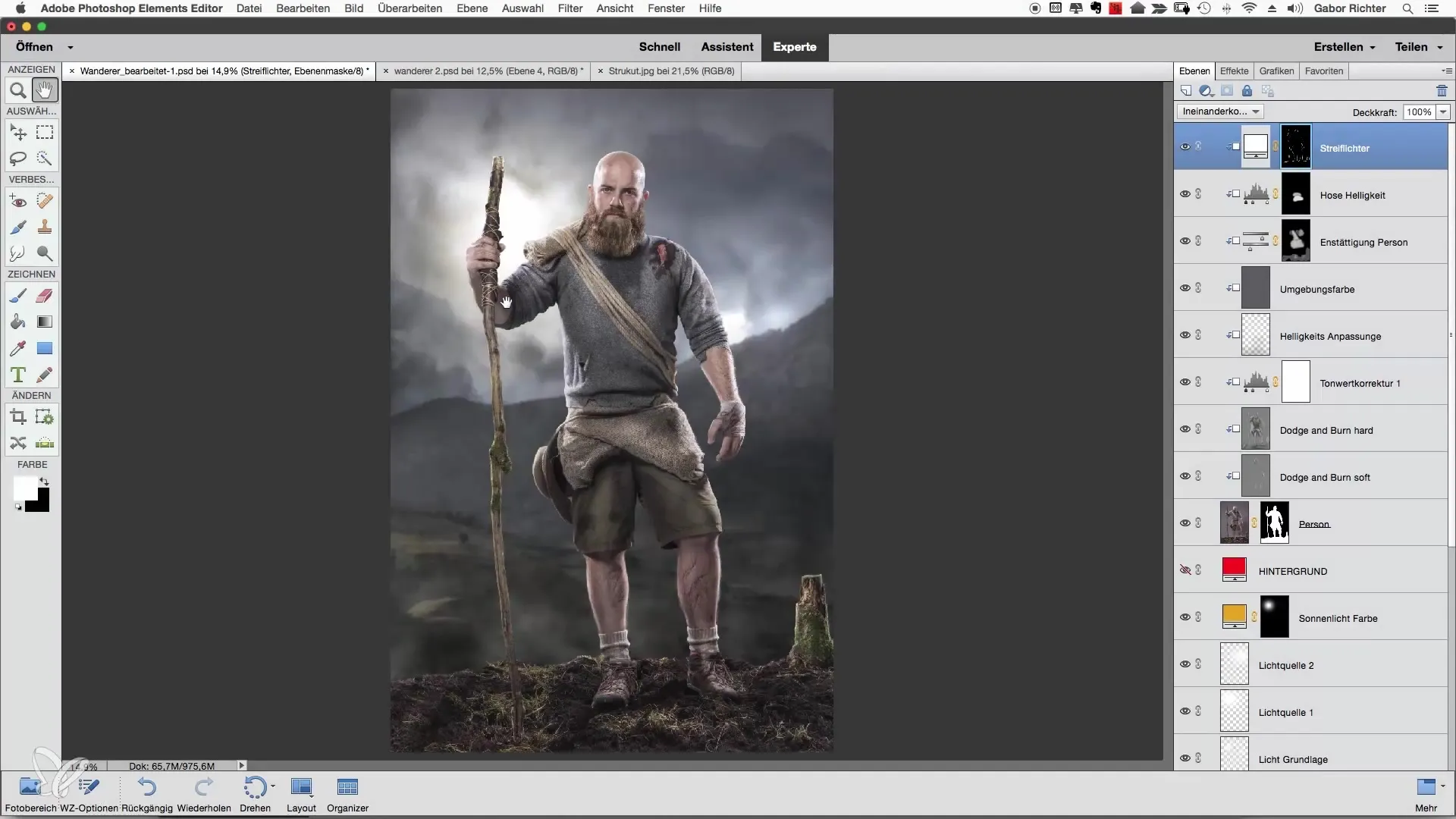Hide the Hose Helligkeit layer
Image resolution: width=1456 pixels, height=819 pixels.
pos(1185,193)
